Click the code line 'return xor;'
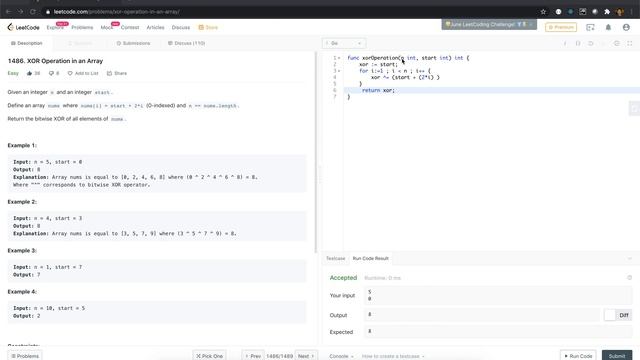The image size is (640, 360). click(378, 90)
